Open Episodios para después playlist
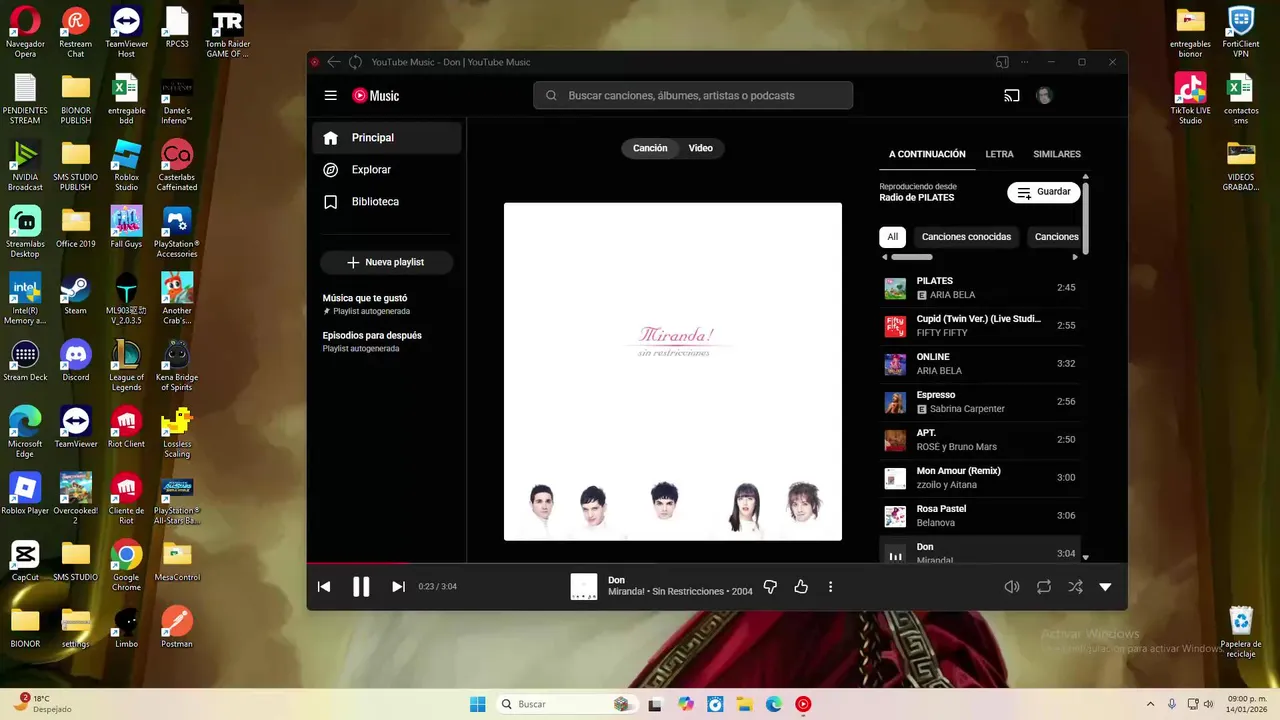Viewport: 1280px width, 720px height. (x=387, y=342)
